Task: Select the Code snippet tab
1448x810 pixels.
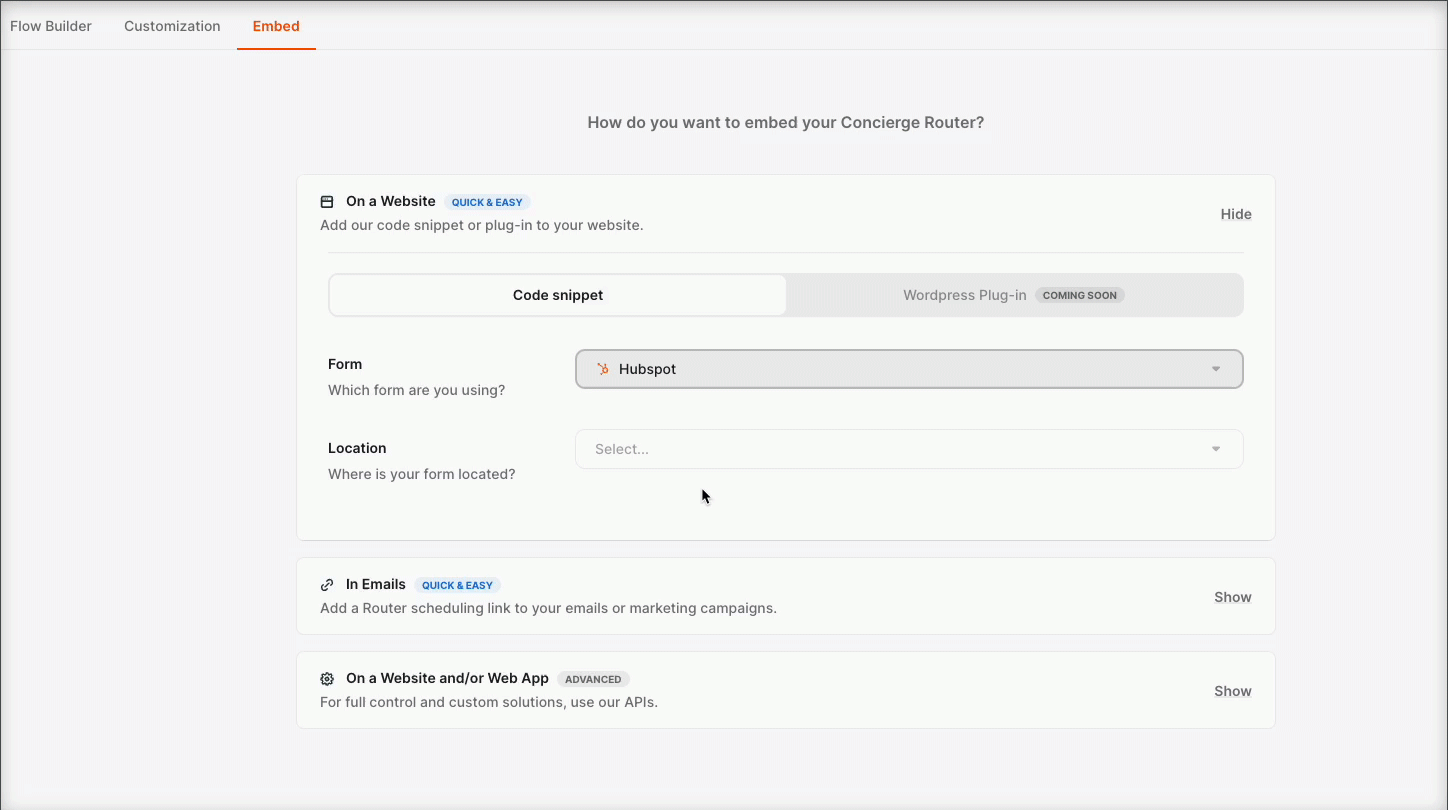Action: pyautogui.click(x=557, y=294)
